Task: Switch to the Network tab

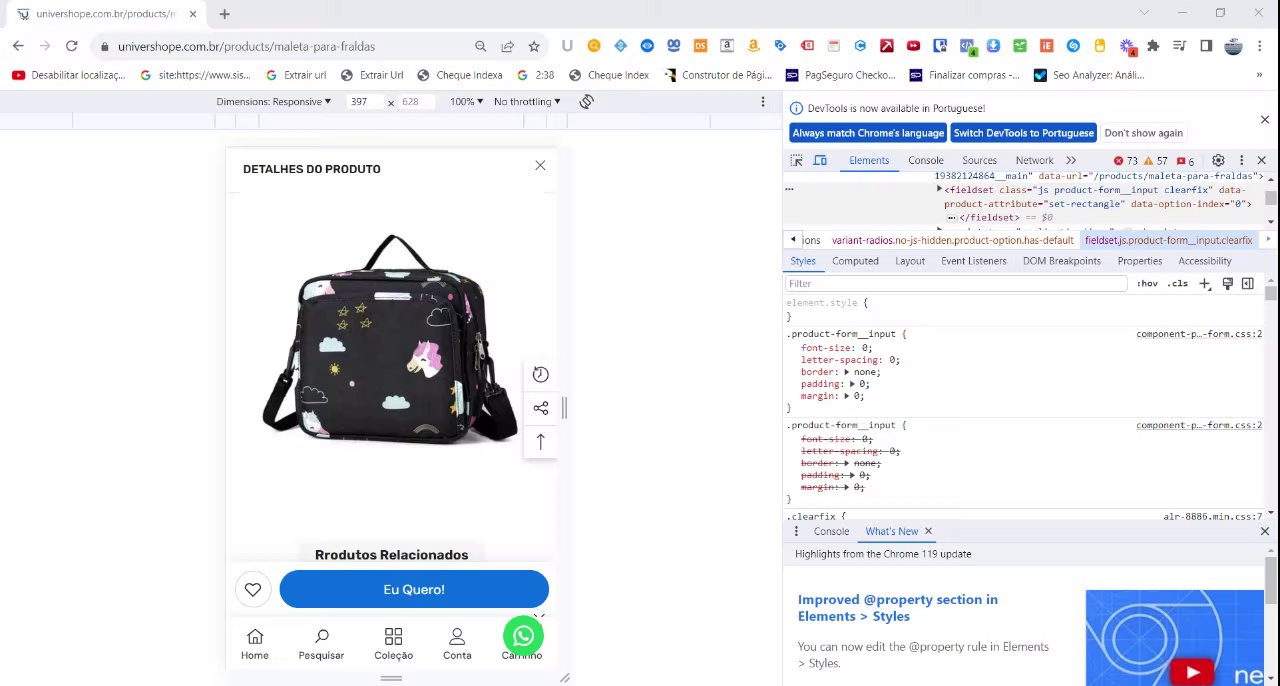Action: (1034, 160)
